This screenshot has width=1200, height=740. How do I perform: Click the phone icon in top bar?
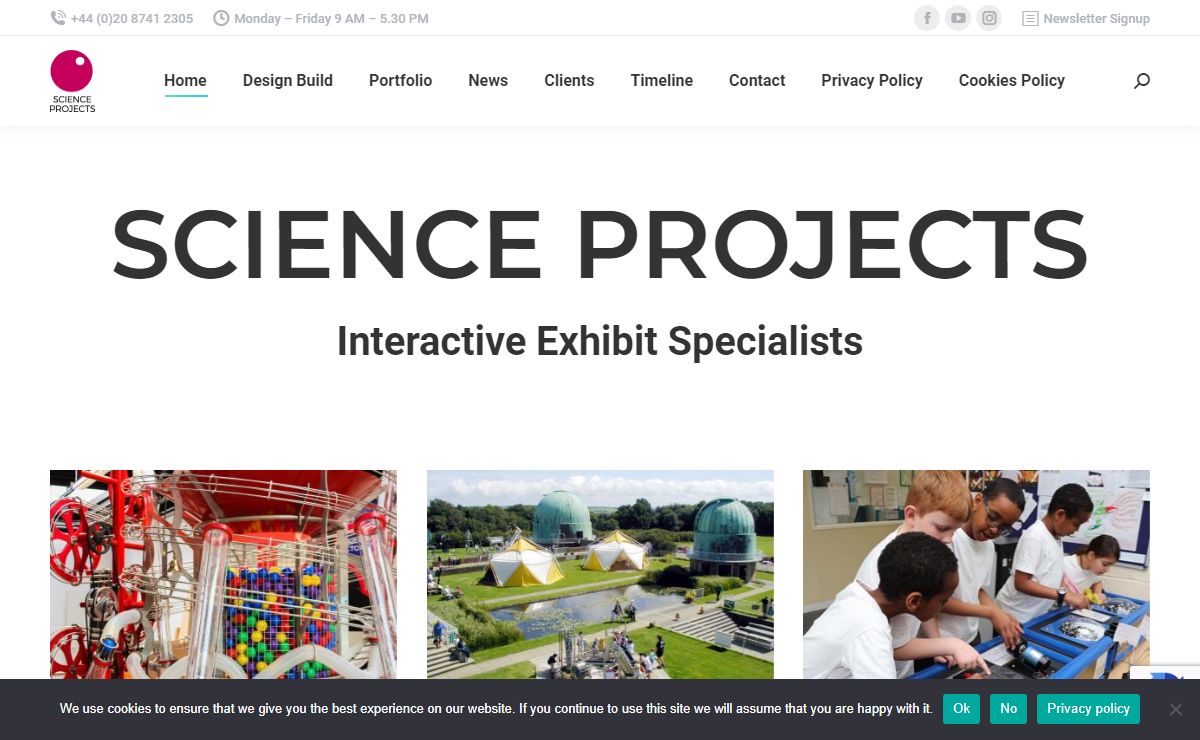click(x=58, y=18)
